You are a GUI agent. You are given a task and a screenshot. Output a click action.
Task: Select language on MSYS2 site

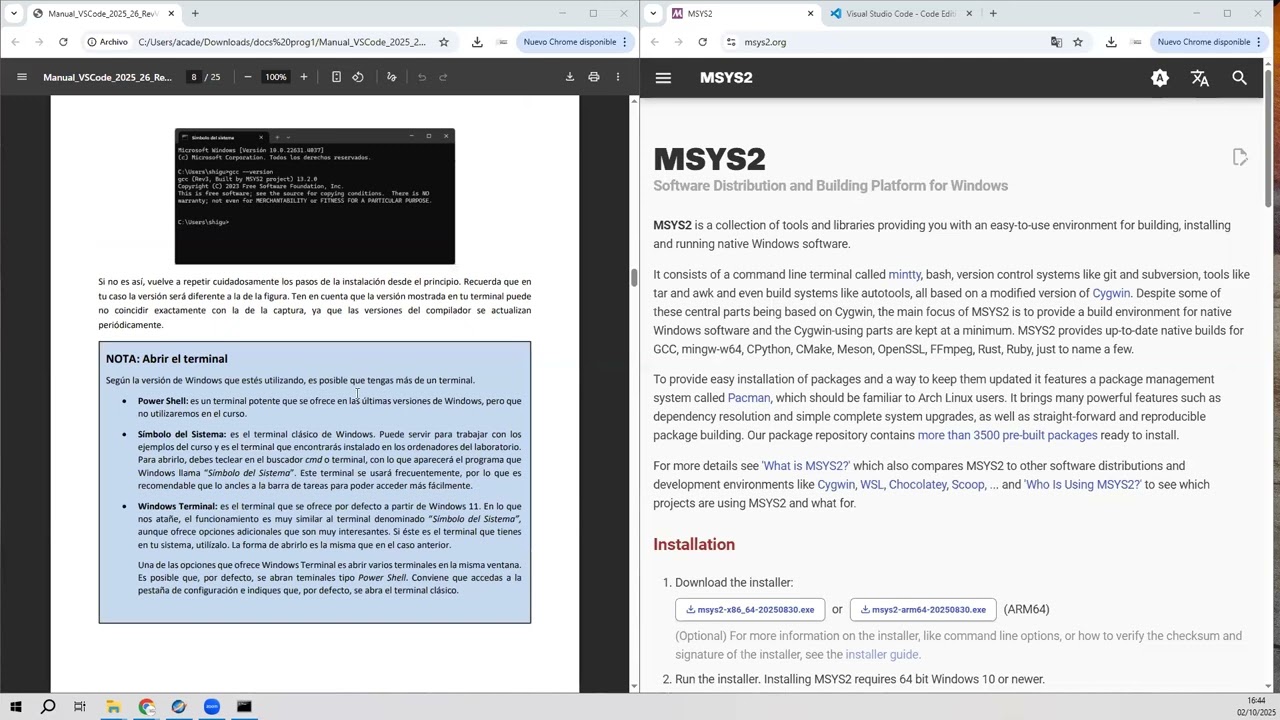pyautogui.click(x=1200, y=78)
